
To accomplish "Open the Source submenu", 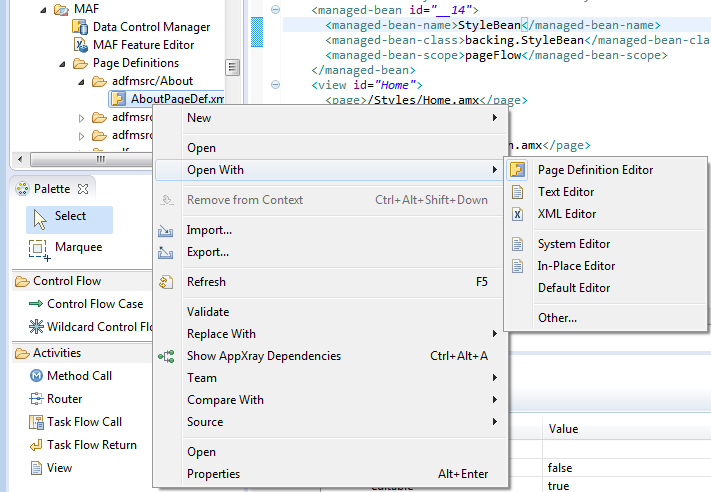I will 331,422.
